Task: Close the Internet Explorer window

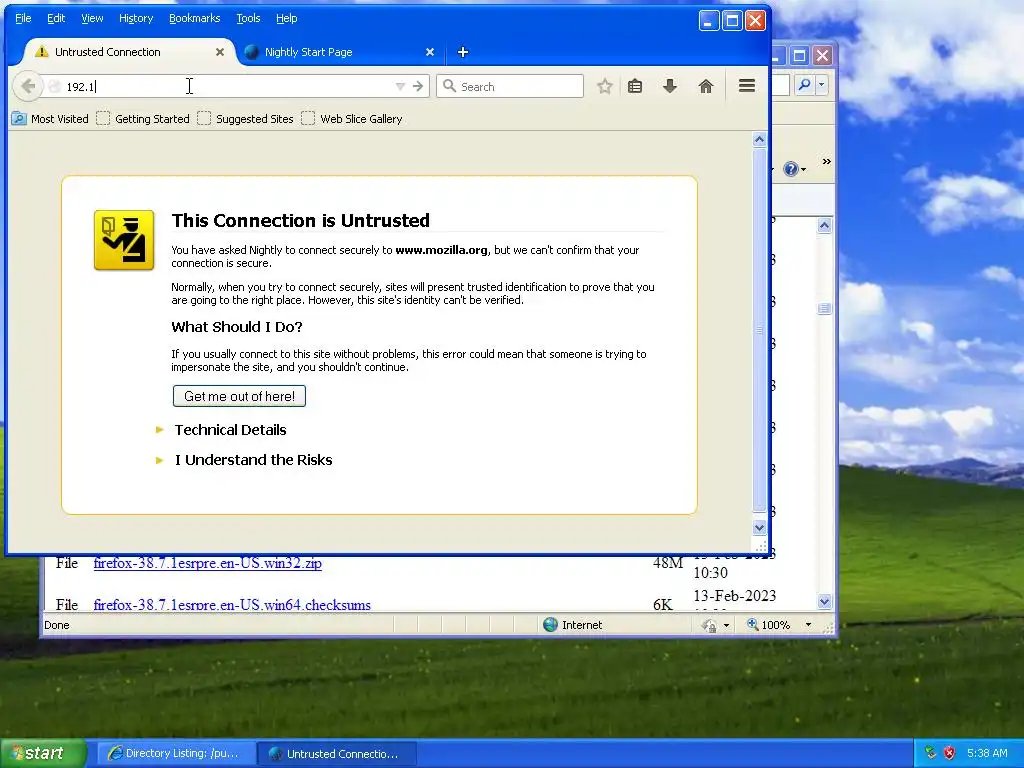Action: click(x=823, y=56)
